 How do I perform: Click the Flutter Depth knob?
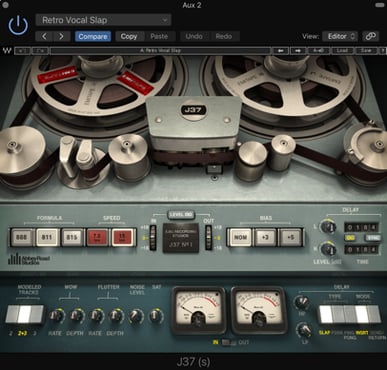click(x=116, y=316)
